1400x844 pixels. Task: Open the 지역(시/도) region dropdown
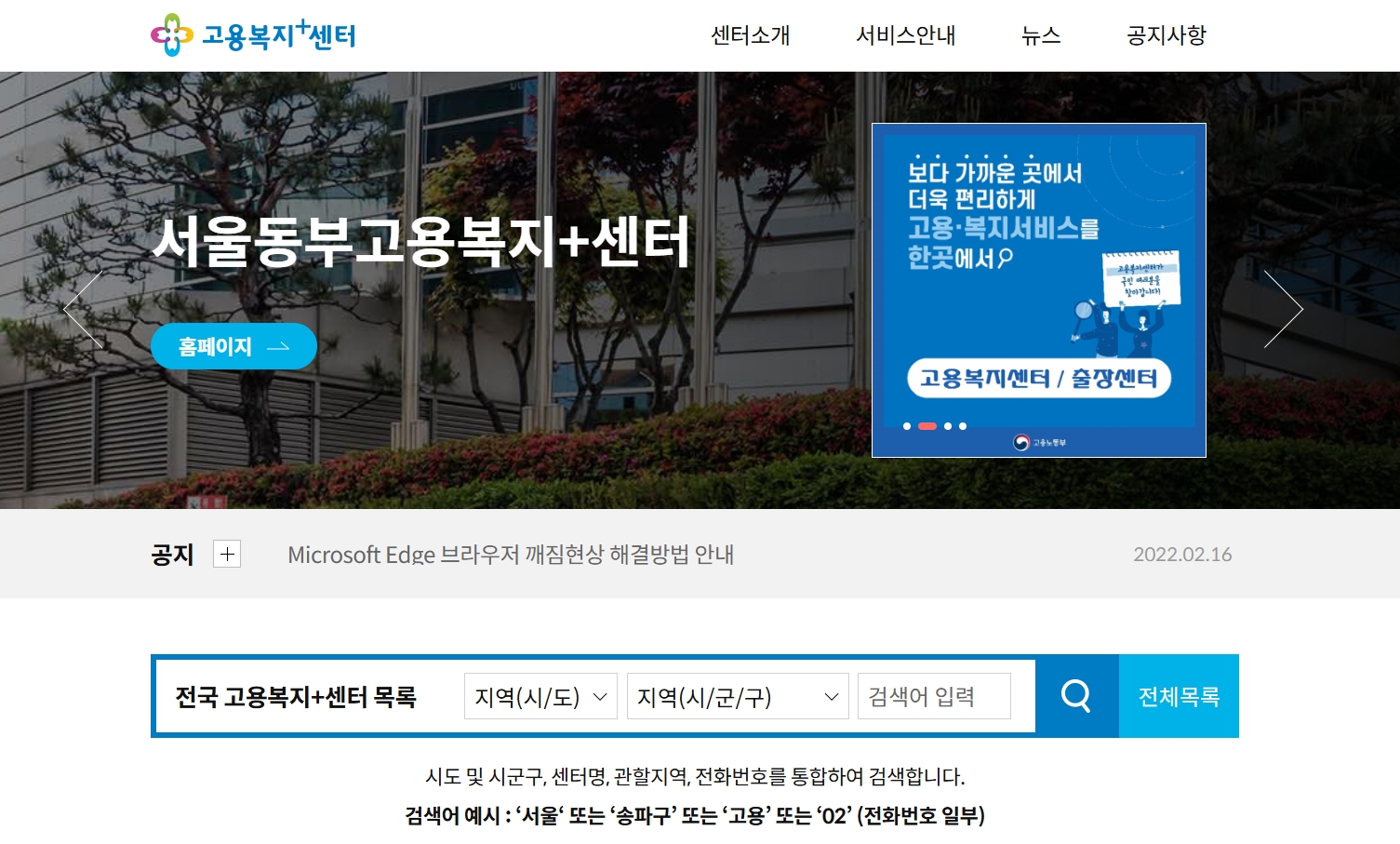(540, 695)
